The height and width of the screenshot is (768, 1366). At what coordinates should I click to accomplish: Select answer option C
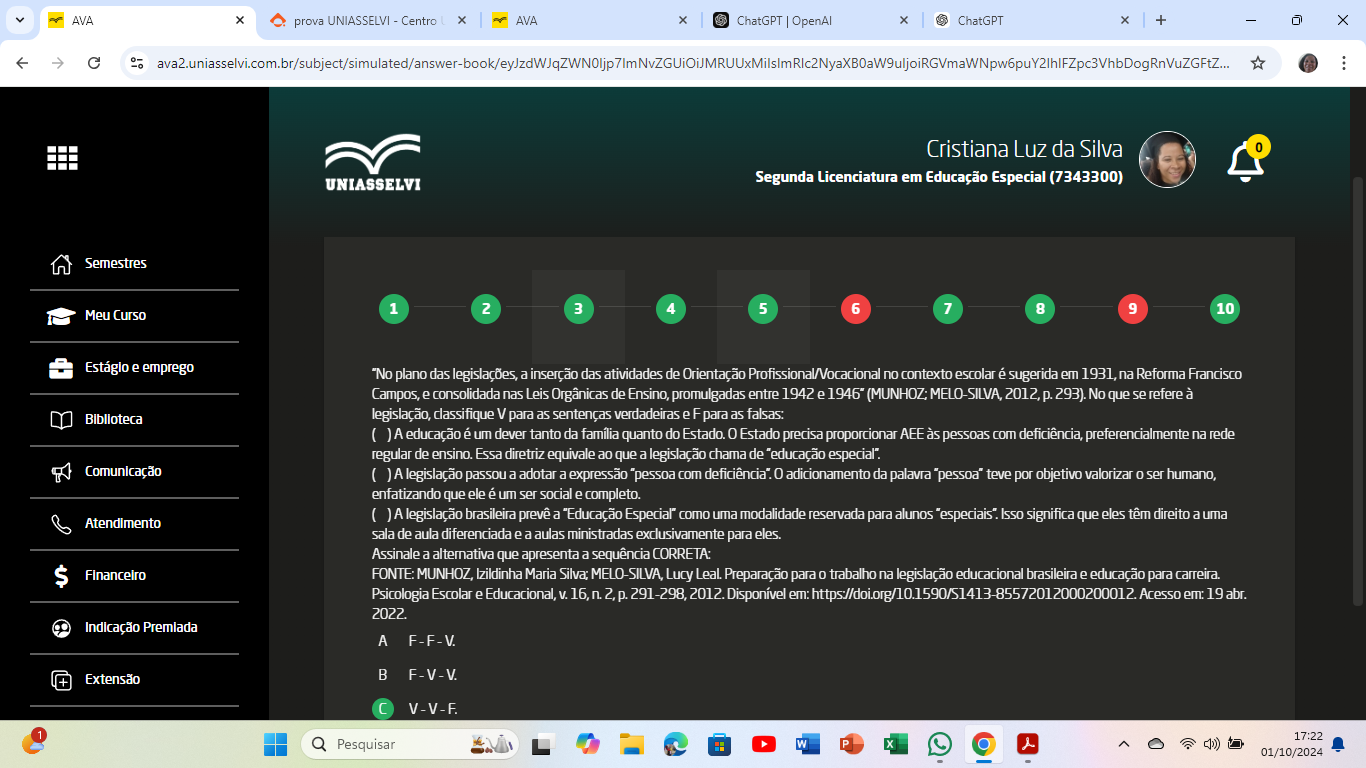(x=383, y=709)
